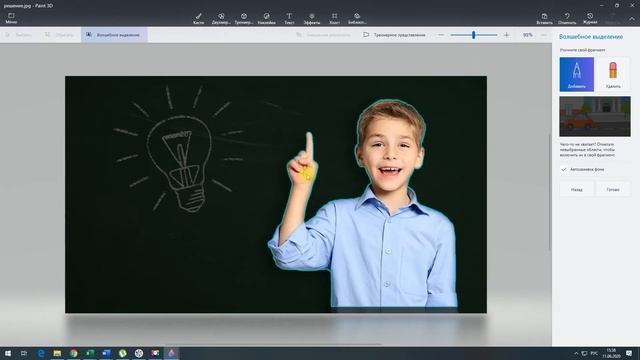Toggle Autofill background (Автозаливка фона) checkbox

tap(564, 169)
